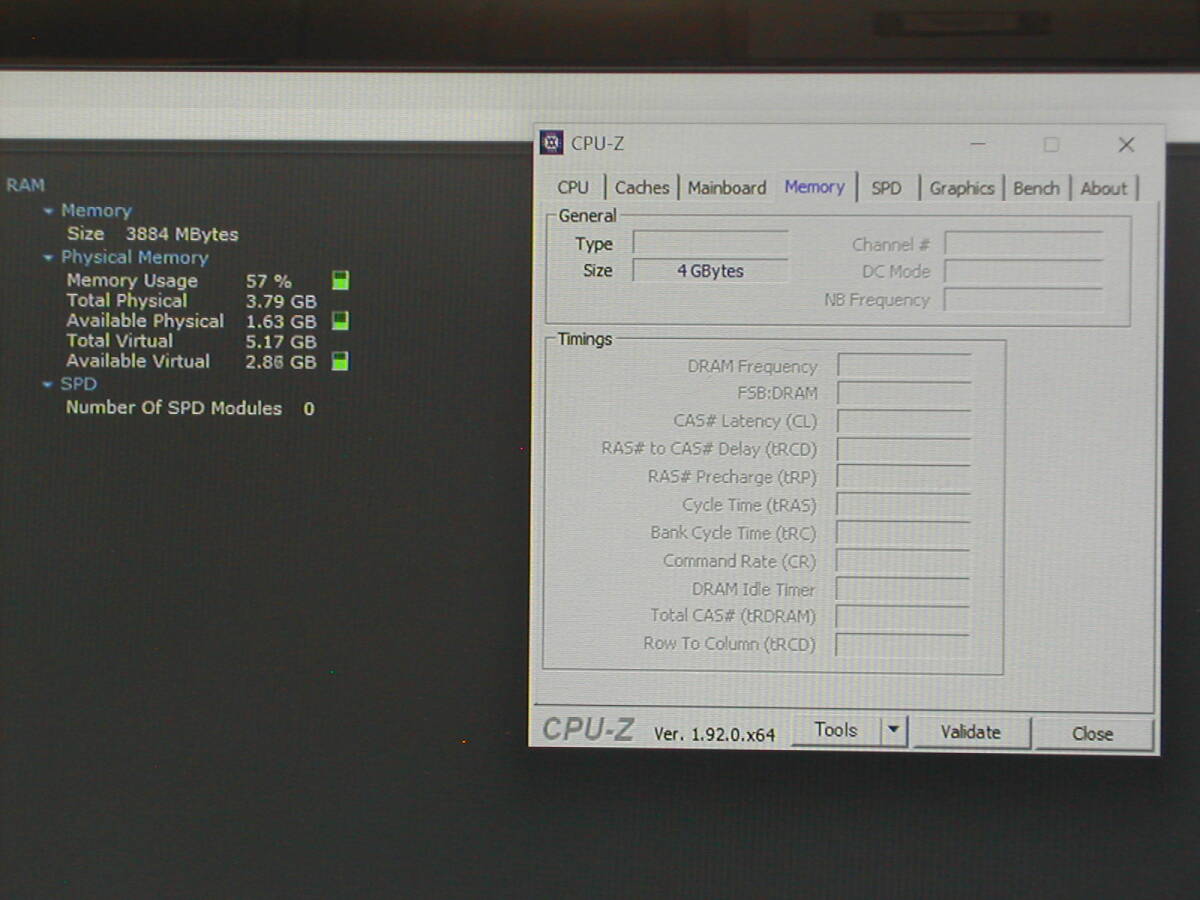Click the Size field showing 4 GBytes
The height and width of the screenshot is (900, 1200).
coord(710,271)
